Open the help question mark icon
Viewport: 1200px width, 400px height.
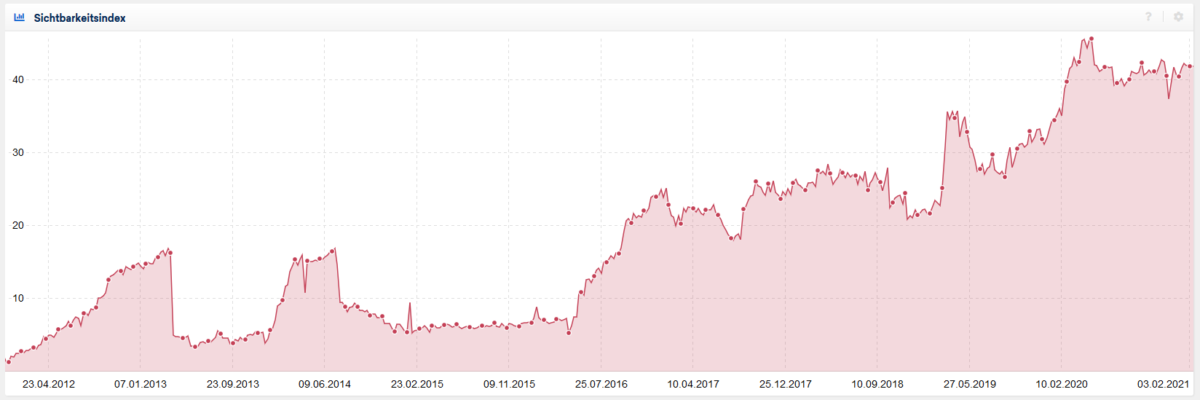pyautogui.click(x=1149, y=17)
